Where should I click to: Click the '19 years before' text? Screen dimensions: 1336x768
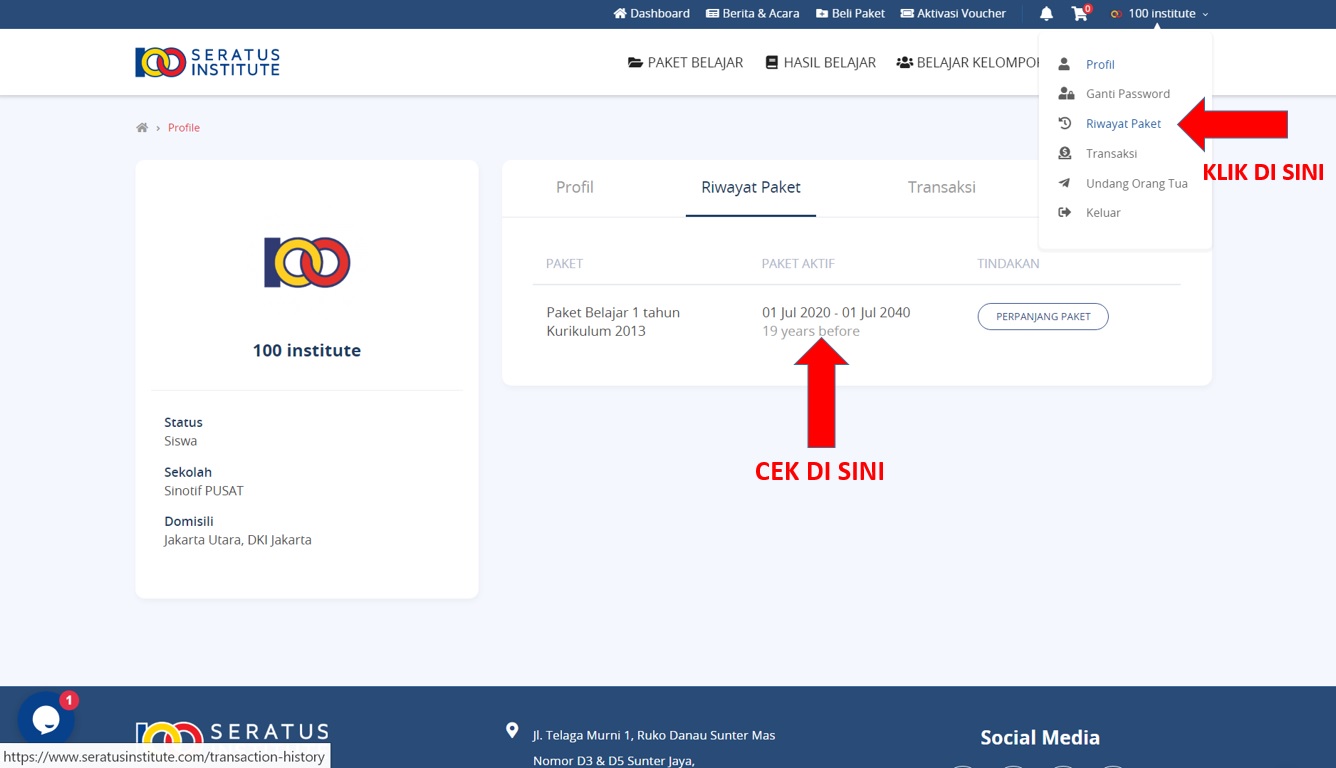pyautogui.click(x=811, y=331)
